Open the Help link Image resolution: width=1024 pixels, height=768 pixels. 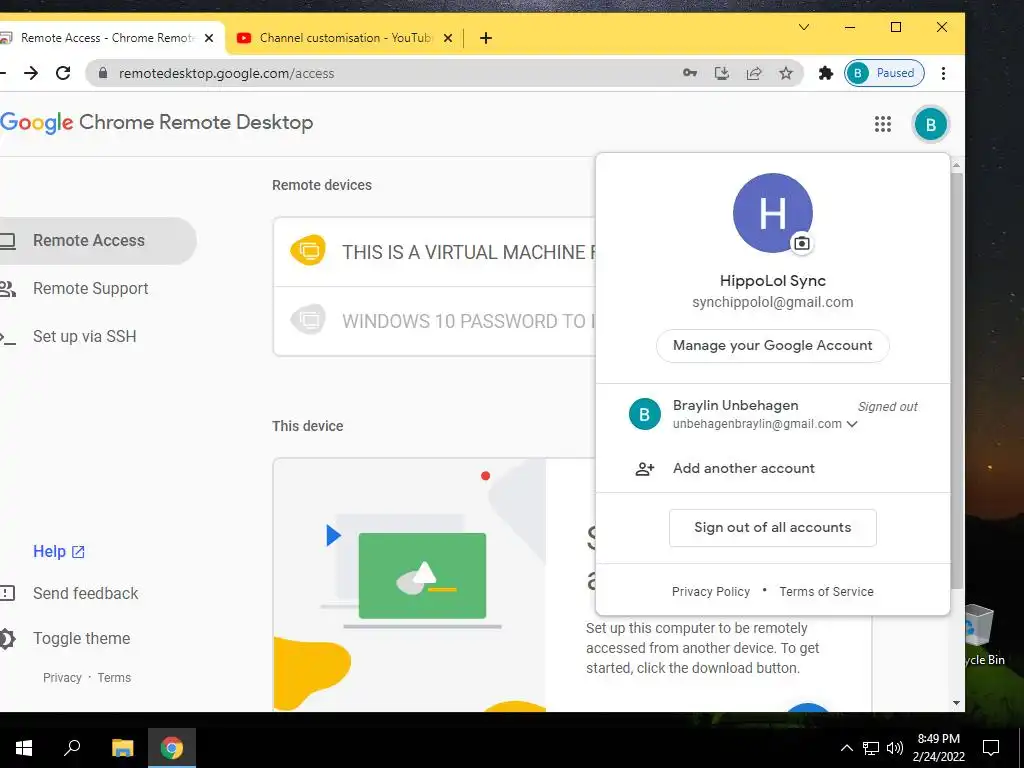[59, 552]
